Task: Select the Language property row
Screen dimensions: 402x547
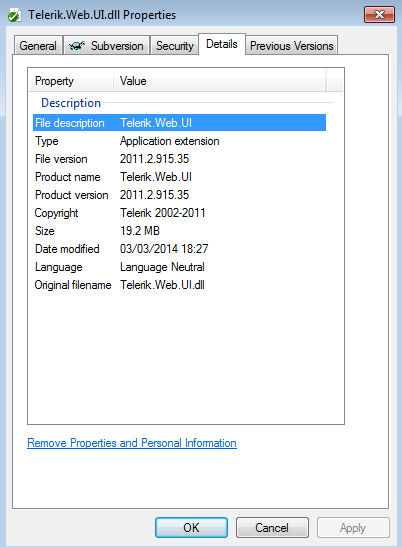Action: click(179, 267)
